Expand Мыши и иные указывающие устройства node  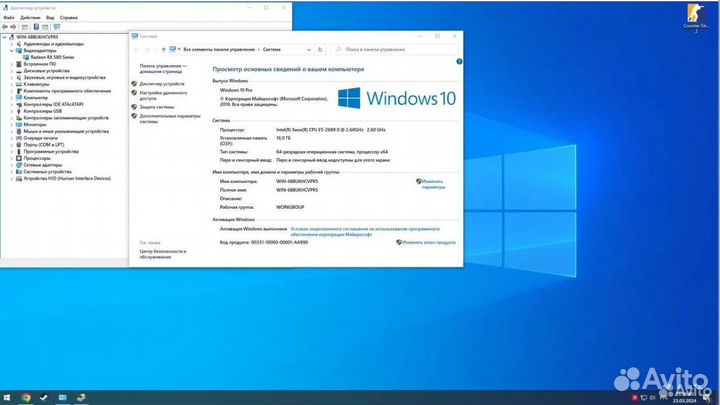[x=11, y=131]
